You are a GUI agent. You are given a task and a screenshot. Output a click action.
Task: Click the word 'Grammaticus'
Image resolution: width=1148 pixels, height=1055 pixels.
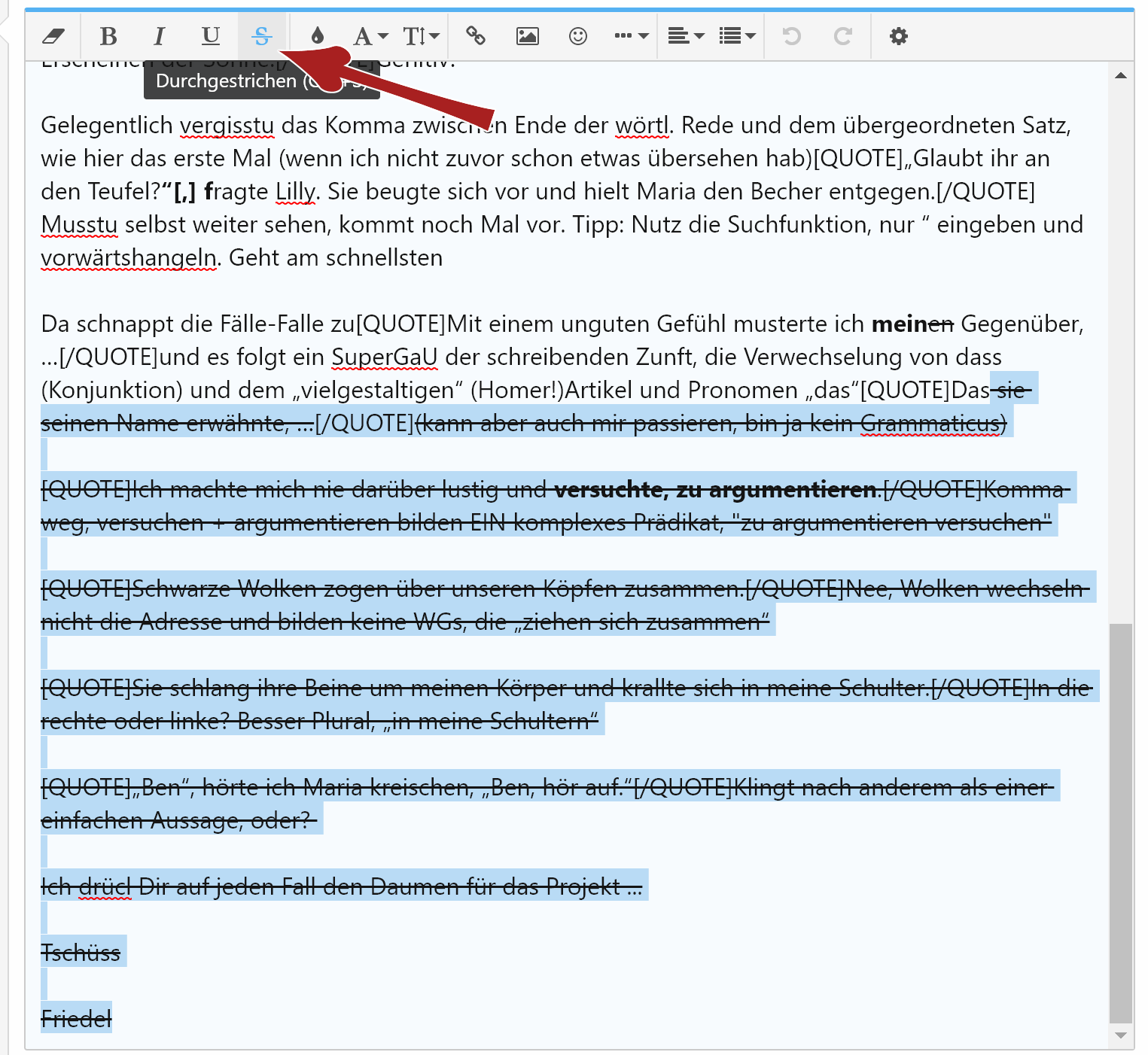point(930,424)
